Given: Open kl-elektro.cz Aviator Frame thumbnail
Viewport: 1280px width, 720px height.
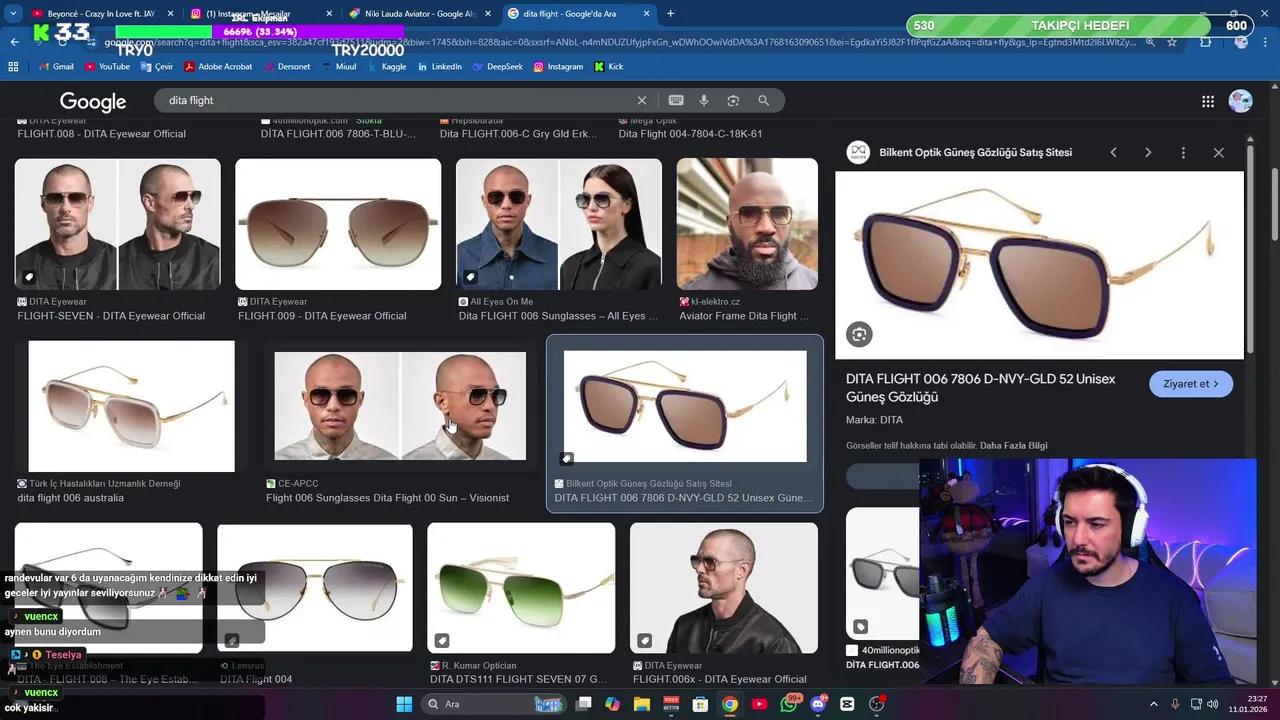Looking at the screenshot, I should pyautogui.click(x=747, y=224).
